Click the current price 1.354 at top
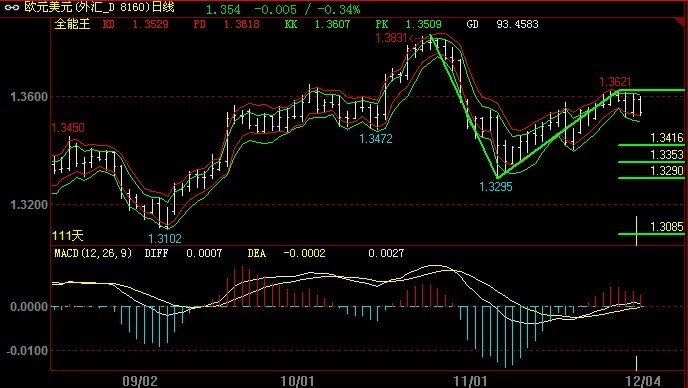Viewport: 688px width, 388px height. [x=223, y=10]
